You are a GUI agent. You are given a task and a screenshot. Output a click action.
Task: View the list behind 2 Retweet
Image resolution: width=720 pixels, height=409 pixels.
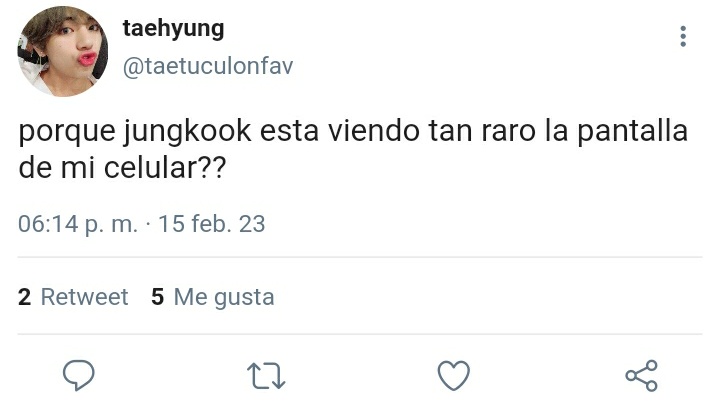point(73,297)
